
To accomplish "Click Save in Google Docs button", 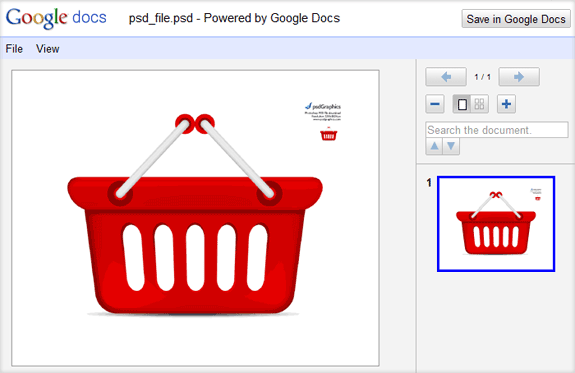I will (516, 19).
